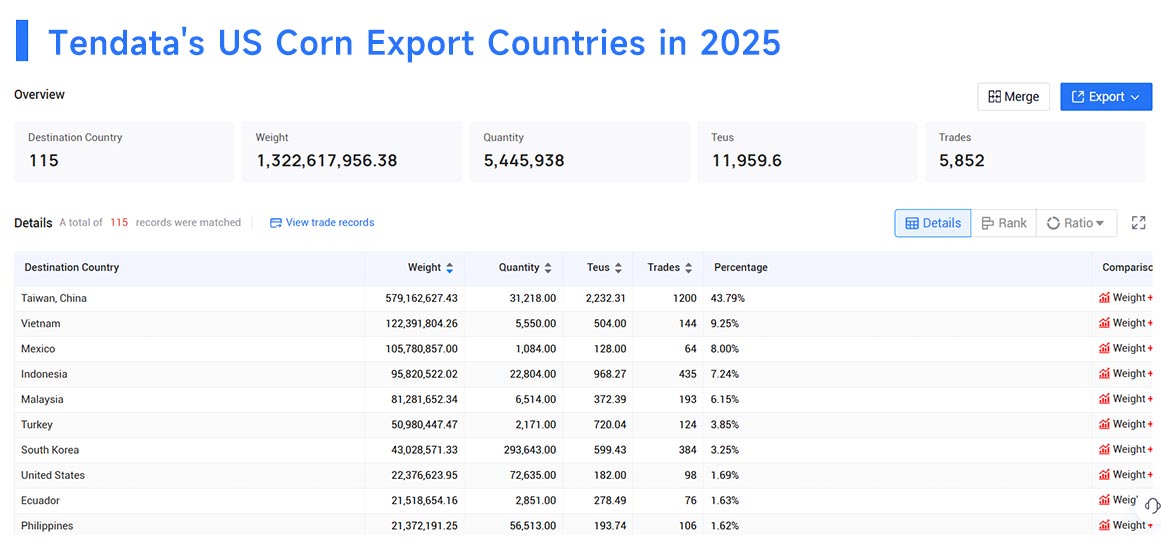Click trades value 435 in Indonesia row
Viewport: 1161px width, 550px height.
click(688, 374)
